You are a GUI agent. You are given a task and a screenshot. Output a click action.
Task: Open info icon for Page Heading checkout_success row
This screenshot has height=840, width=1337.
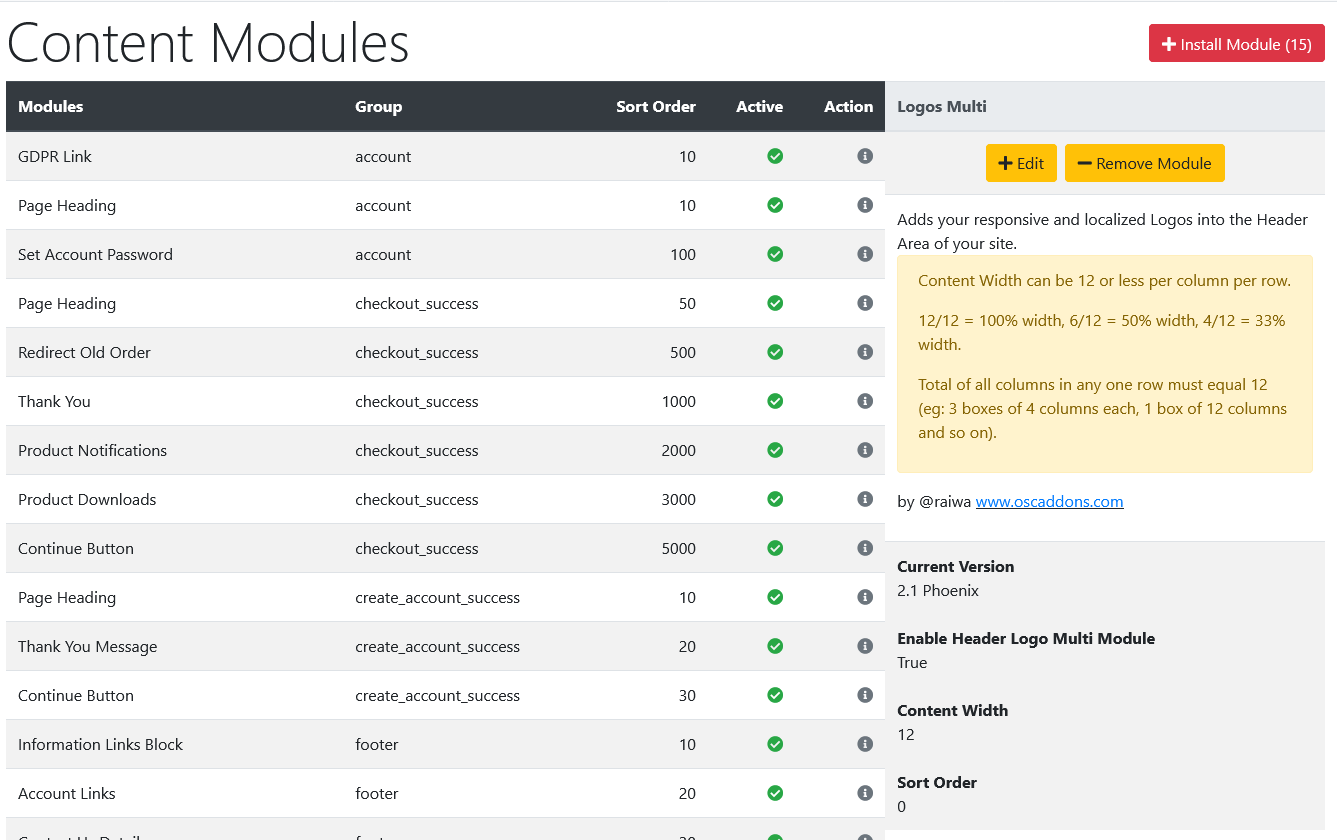(865, 303)
